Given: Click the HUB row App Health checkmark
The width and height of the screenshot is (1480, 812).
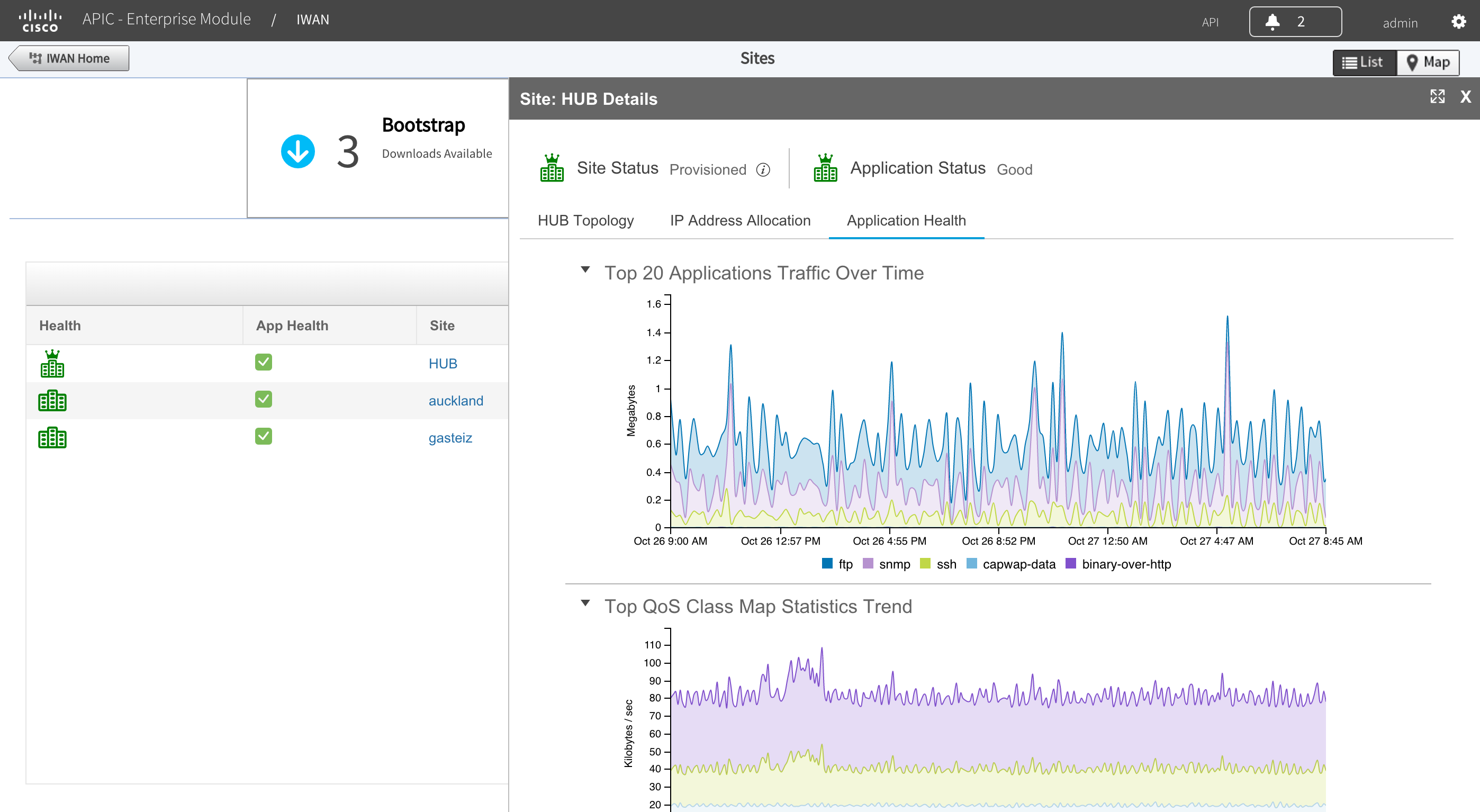Looking at the screenshot, I should pyautogui.click(x=264, y=362).
